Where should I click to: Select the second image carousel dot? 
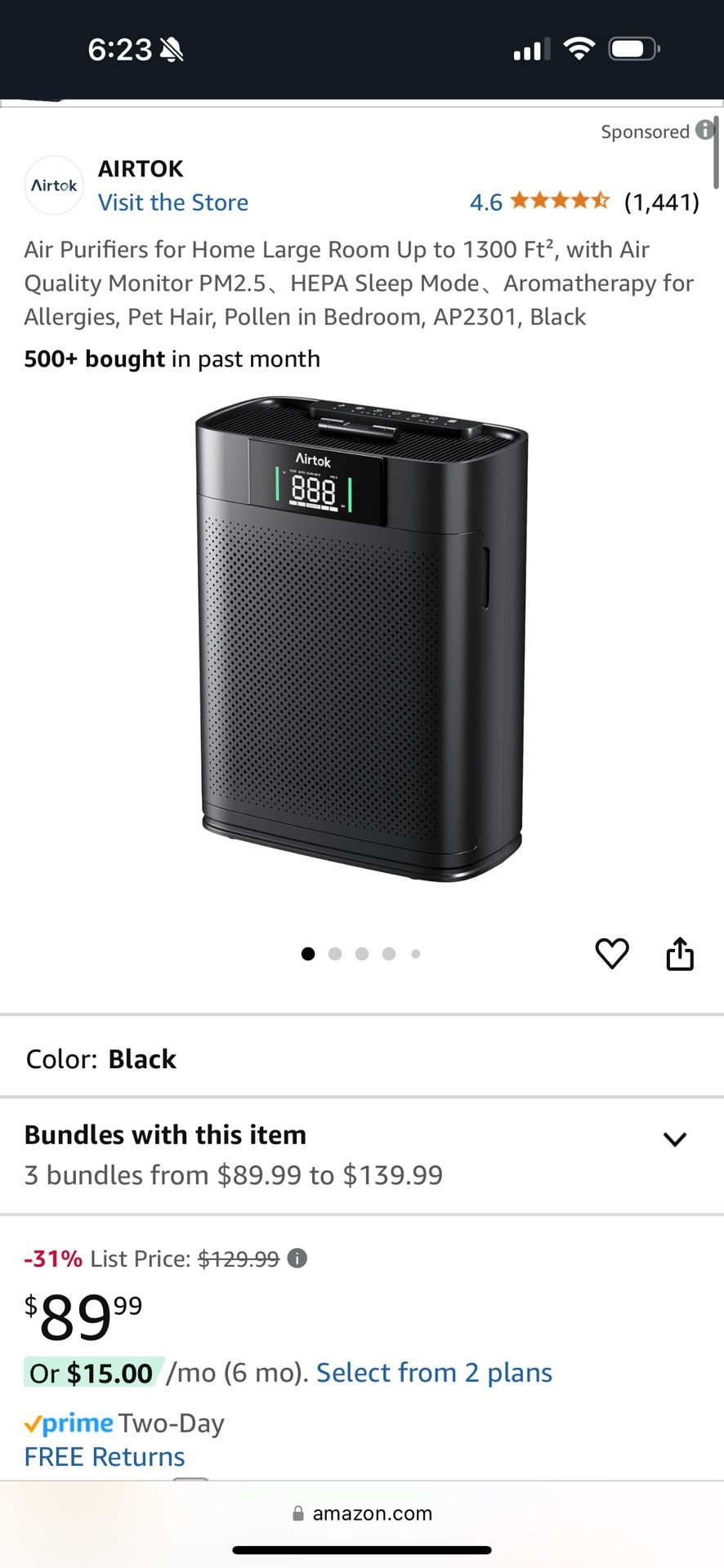coord(335,954)
